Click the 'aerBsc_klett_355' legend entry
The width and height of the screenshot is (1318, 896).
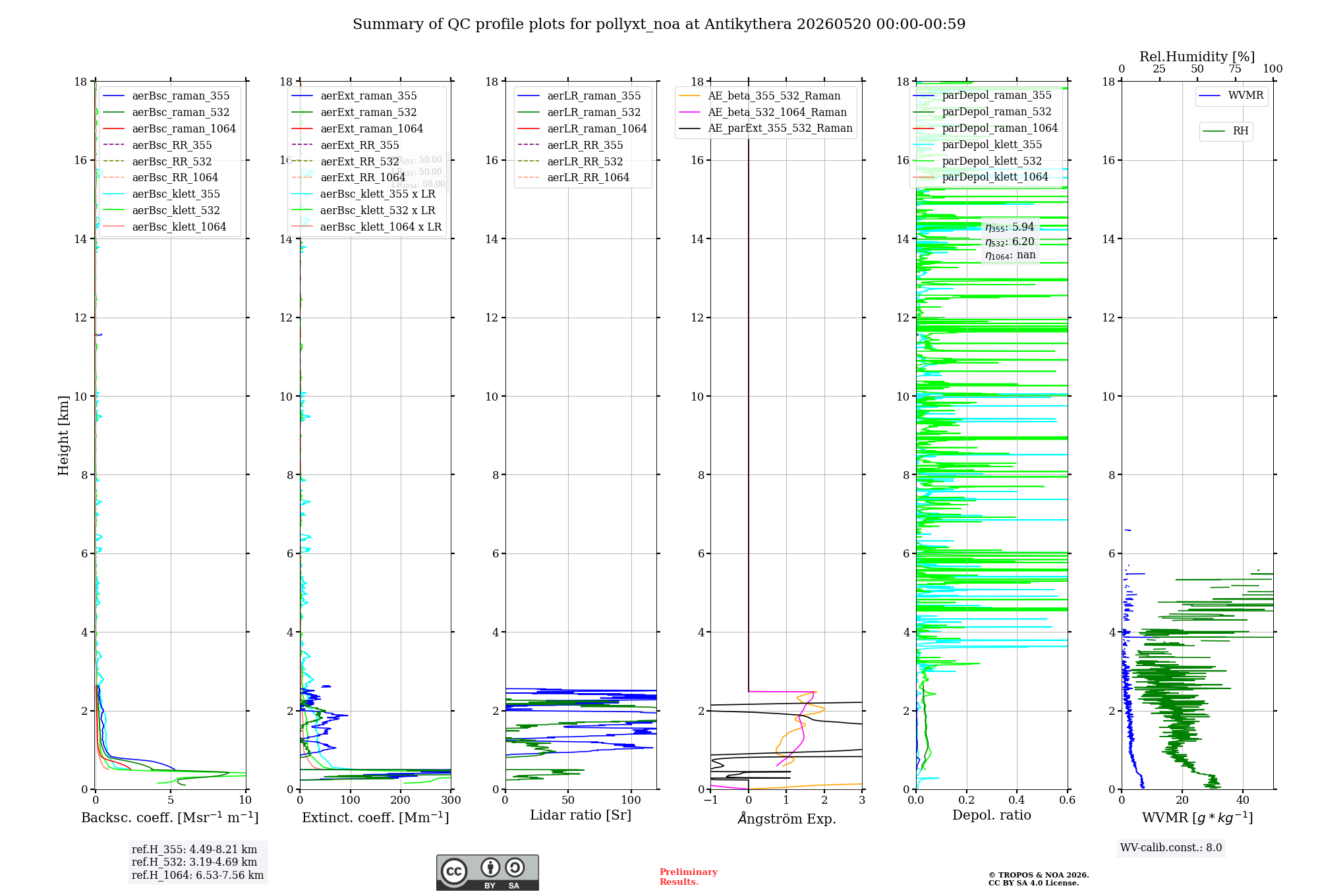click(161, 194)
